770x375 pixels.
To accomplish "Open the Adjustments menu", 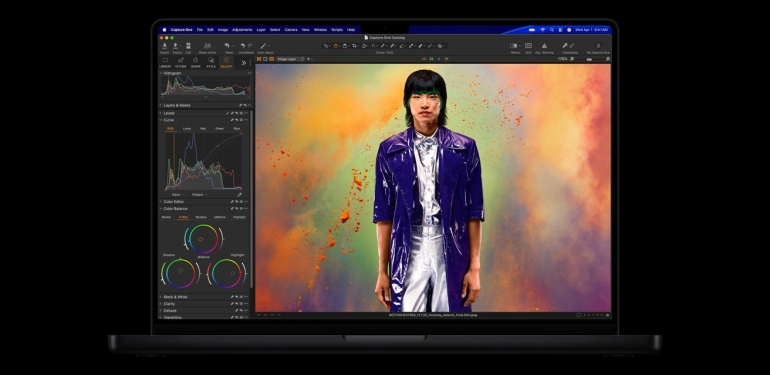I will click(242, 30).
